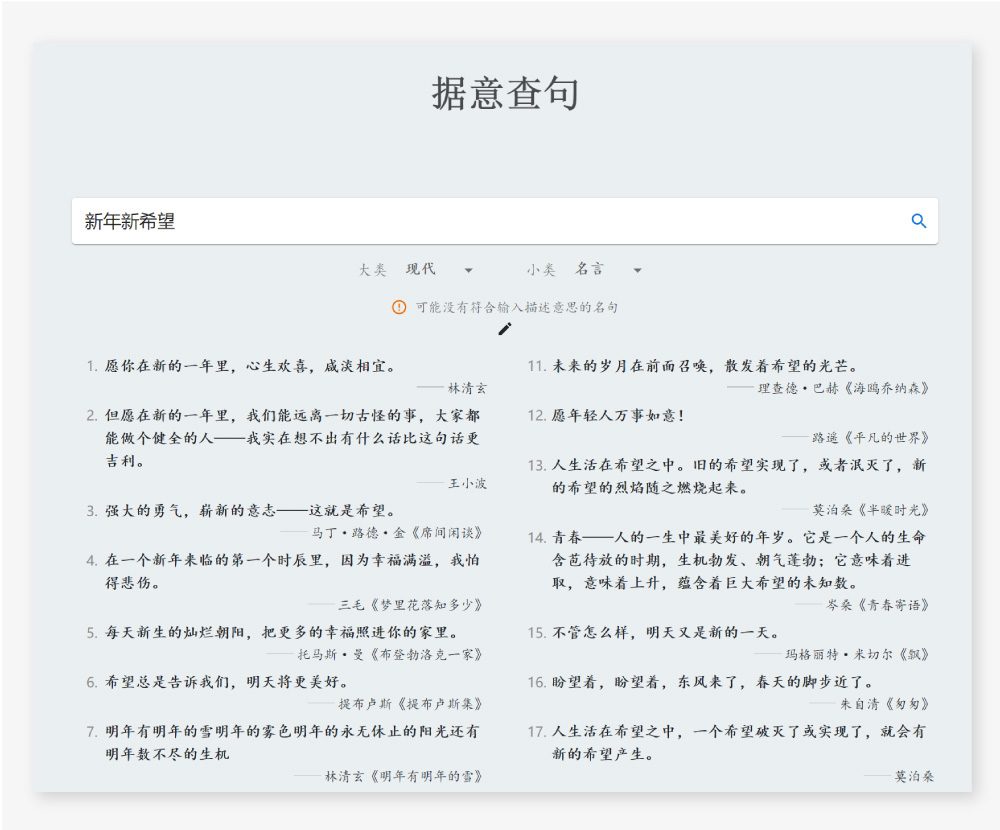Click the pencil edit icon

[505, 330]
